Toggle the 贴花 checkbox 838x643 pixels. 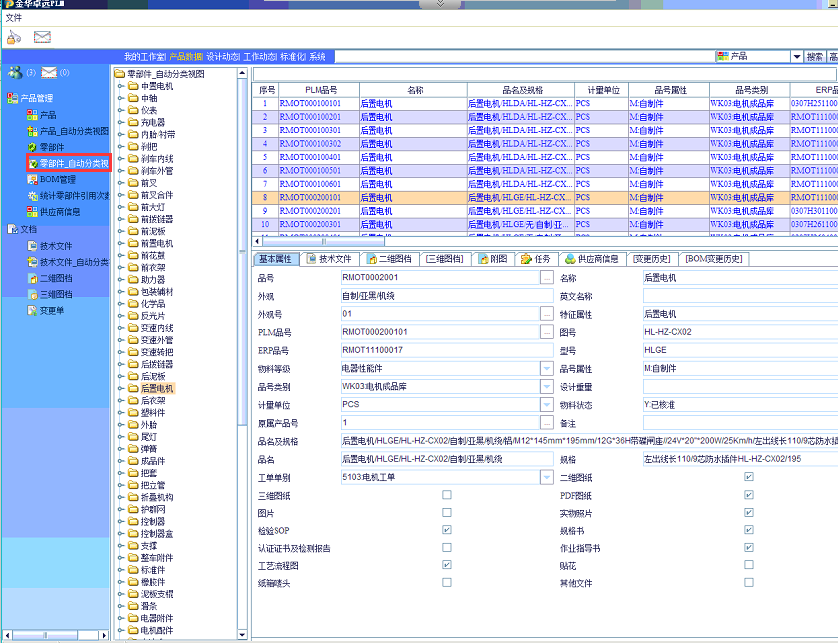click(x=749, y=565)
